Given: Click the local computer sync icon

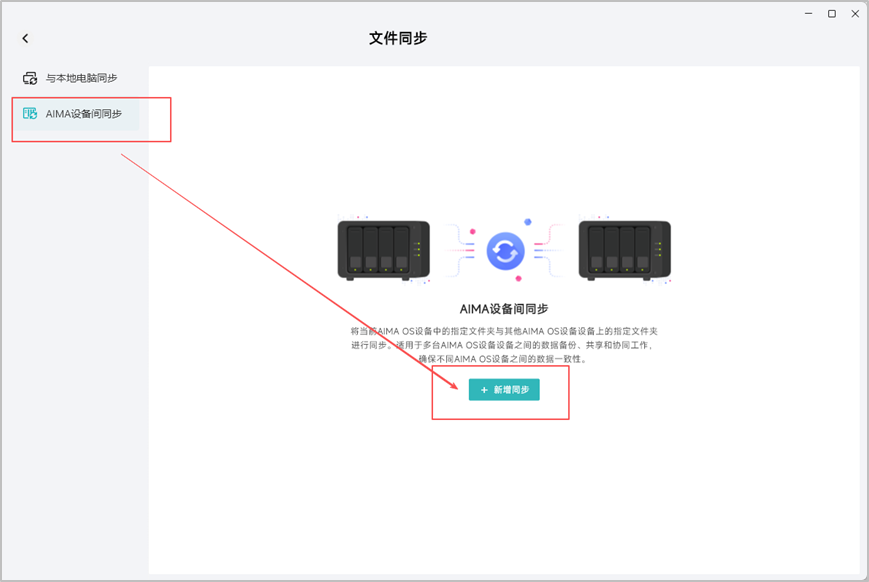Looking at the screenshot, I should tap(30, 78).
